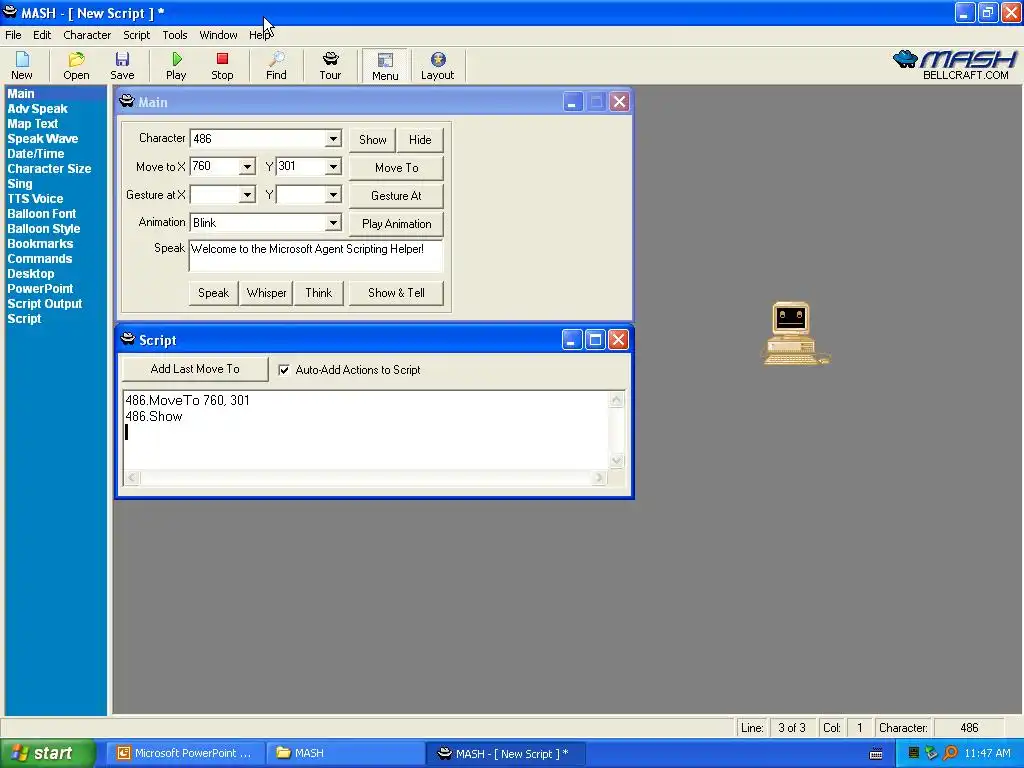Image resolution: width=1024 pixels, height=768 pixels.
Task: Click the Main window title icon
Action: [127, 101]
